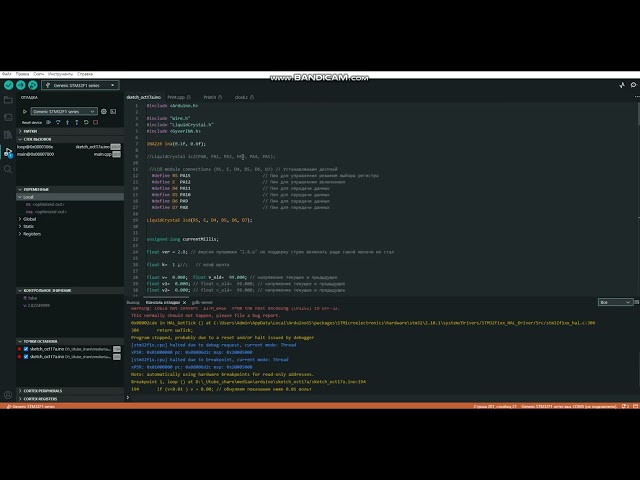Open the debug configuration Generic STM32F1 dropdown
The height and width of the screenshot is (480, 640).
pos(64,111)
